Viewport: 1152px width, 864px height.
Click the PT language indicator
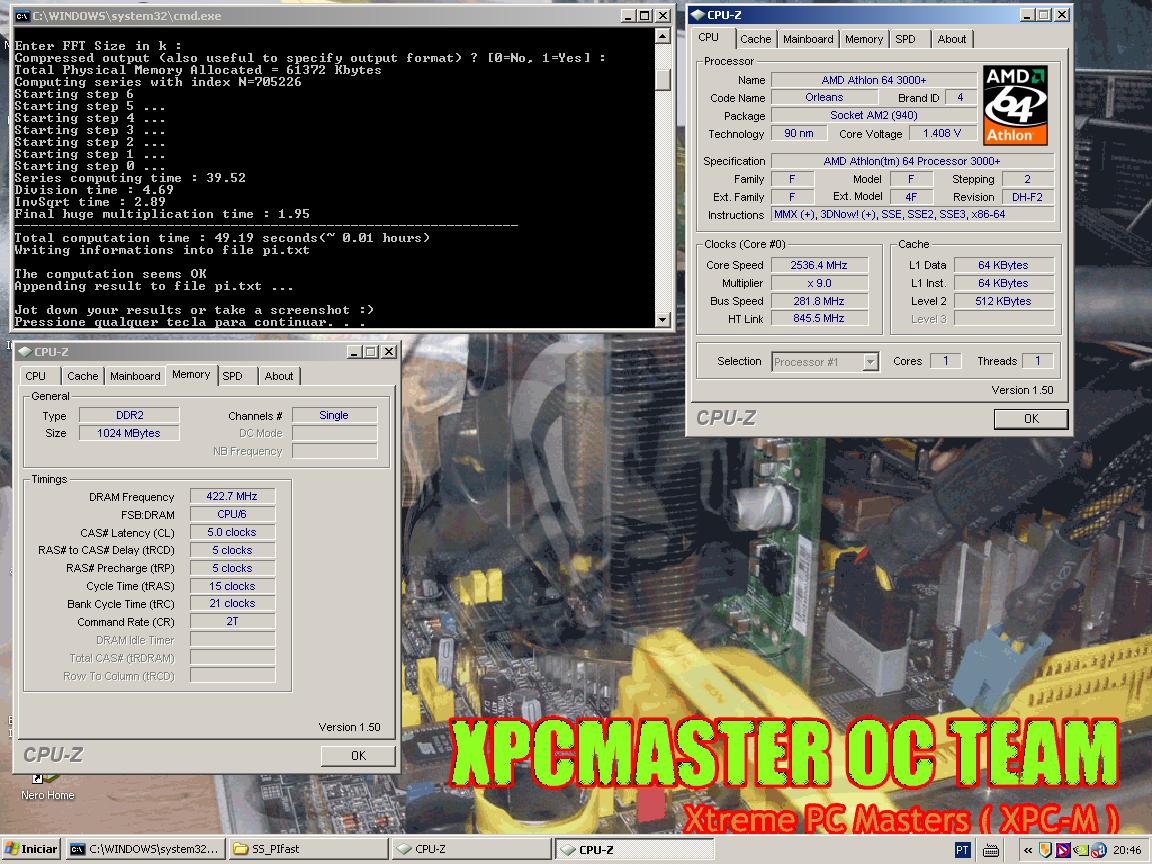pyautogui.click(x=962, y=850)
